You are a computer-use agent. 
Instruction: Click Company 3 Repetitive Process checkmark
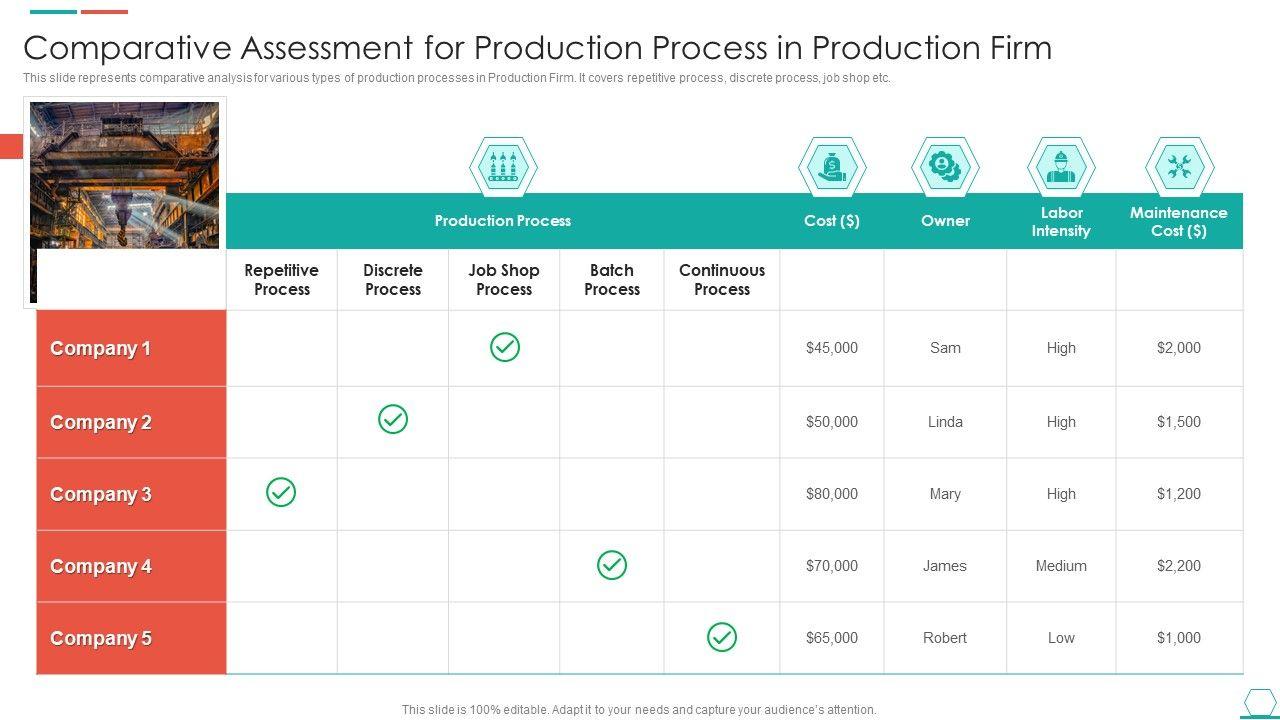(281, 492)
